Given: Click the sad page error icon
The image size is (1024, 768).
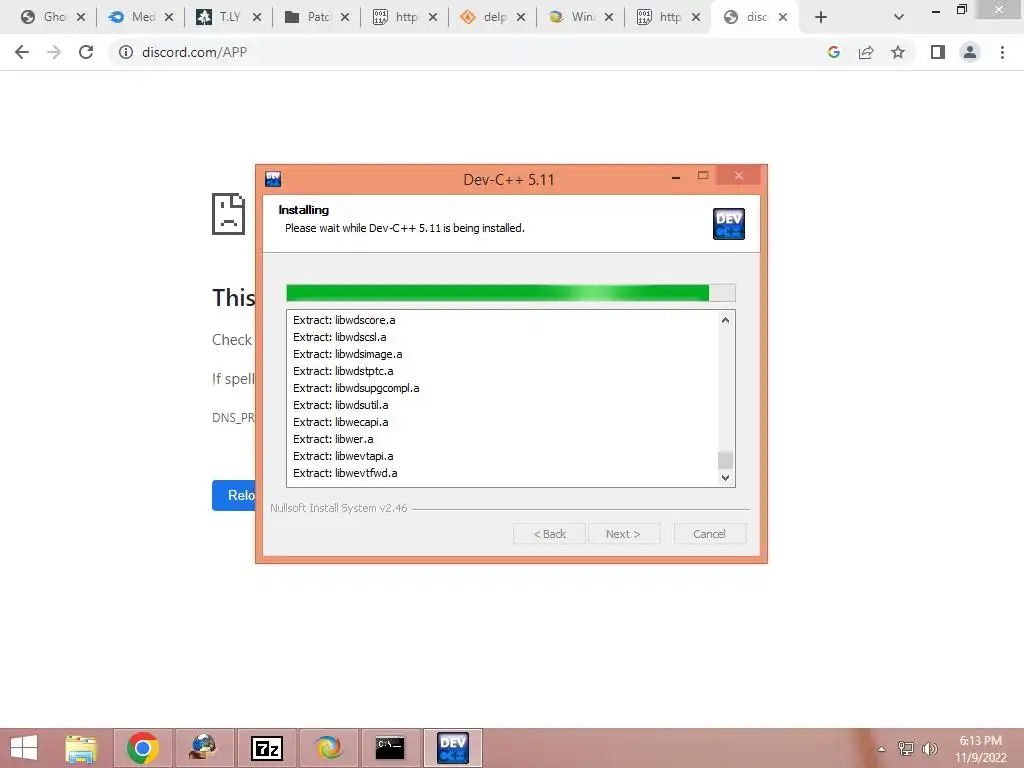Looking at the screenshot, I should pyautogui.click(x=229, y=214).
